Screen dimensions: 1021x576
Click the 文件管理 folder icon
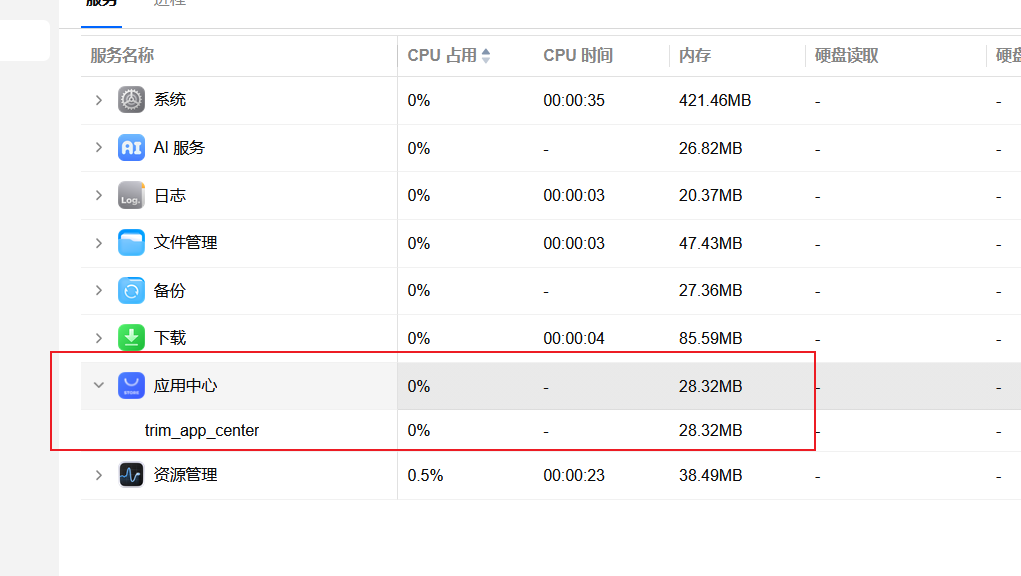(131, 243)
